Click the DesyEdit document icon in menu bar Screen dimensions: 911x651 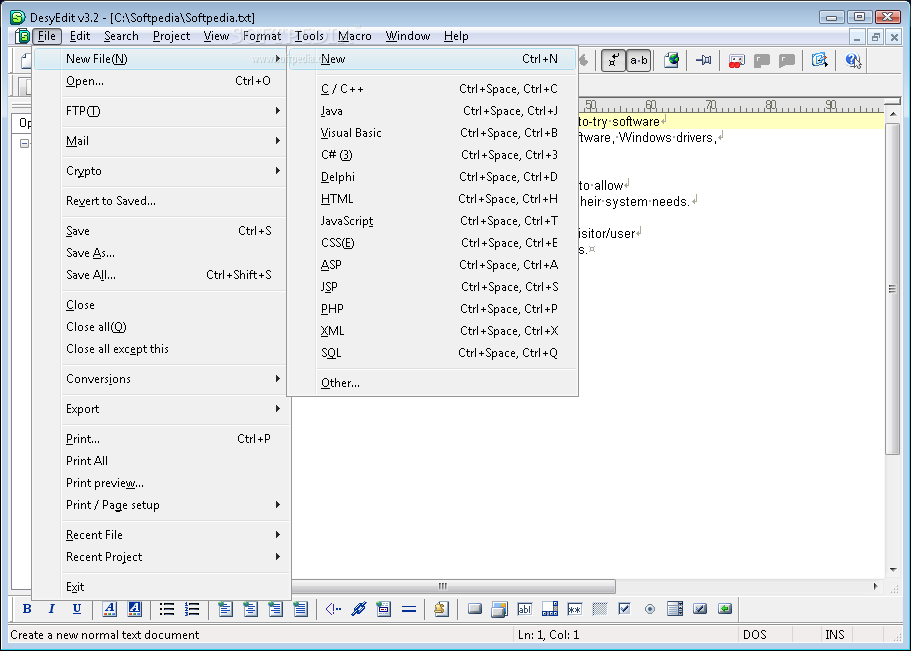point(23,36)
